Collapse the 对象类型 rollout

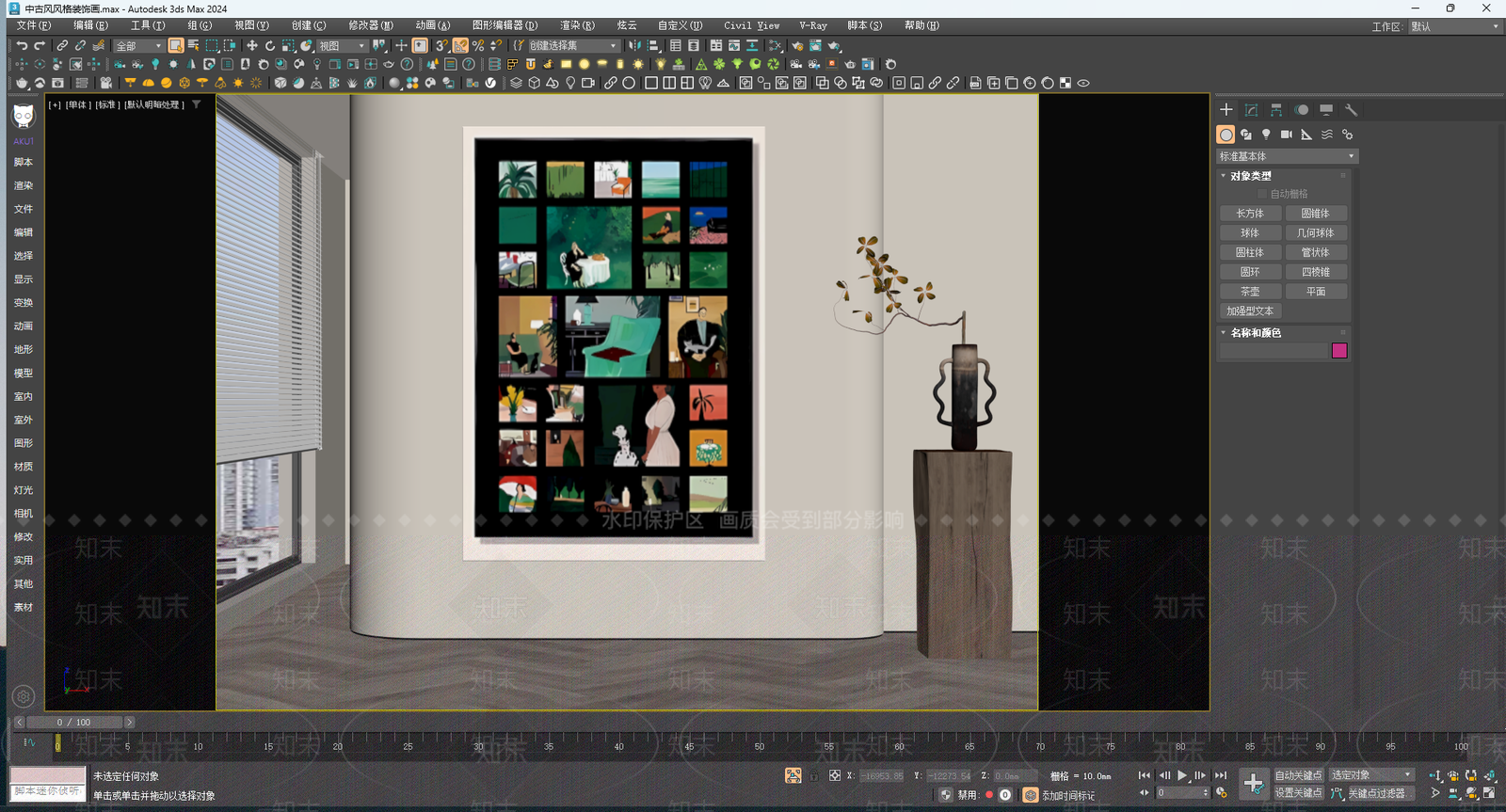pyautogui.click(x=1251, y=176)
